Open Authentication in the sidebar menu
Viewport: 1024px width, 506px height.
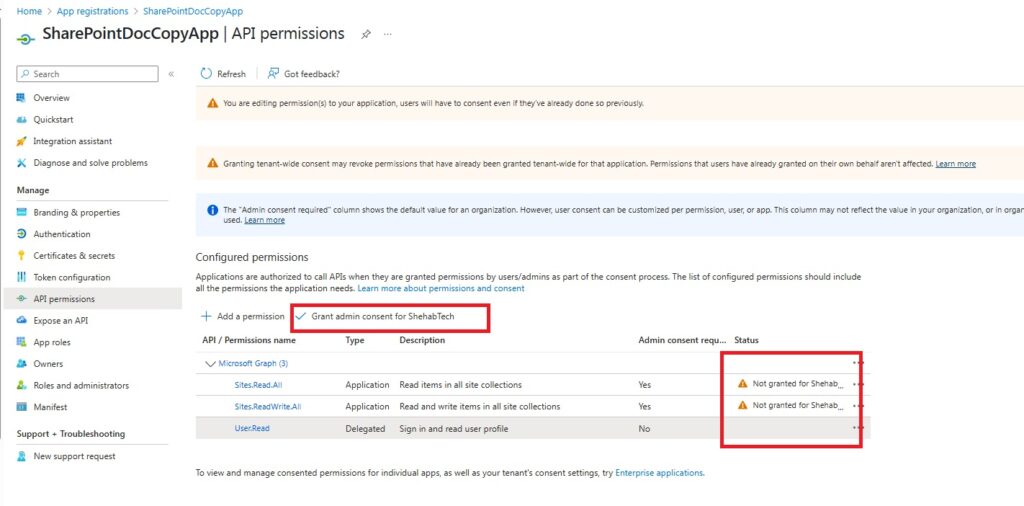coord(62,234)
